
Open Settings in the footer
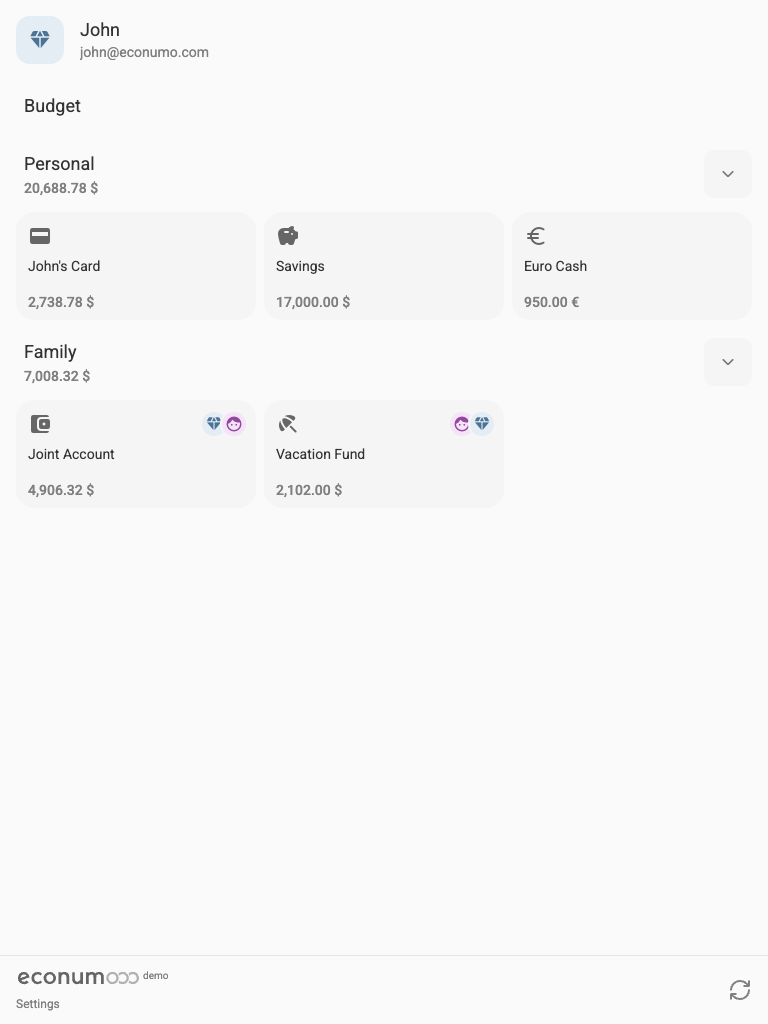[37, 1004]
